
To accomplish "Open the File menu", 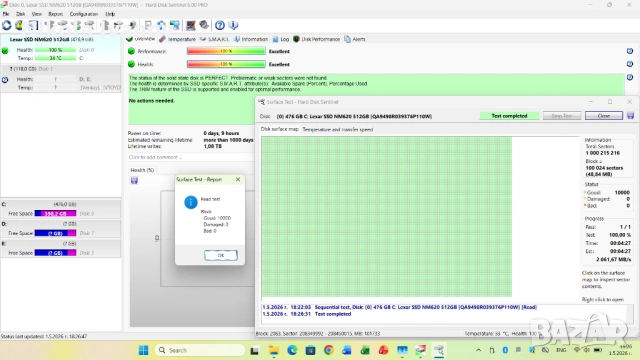I will coord(6,14).
